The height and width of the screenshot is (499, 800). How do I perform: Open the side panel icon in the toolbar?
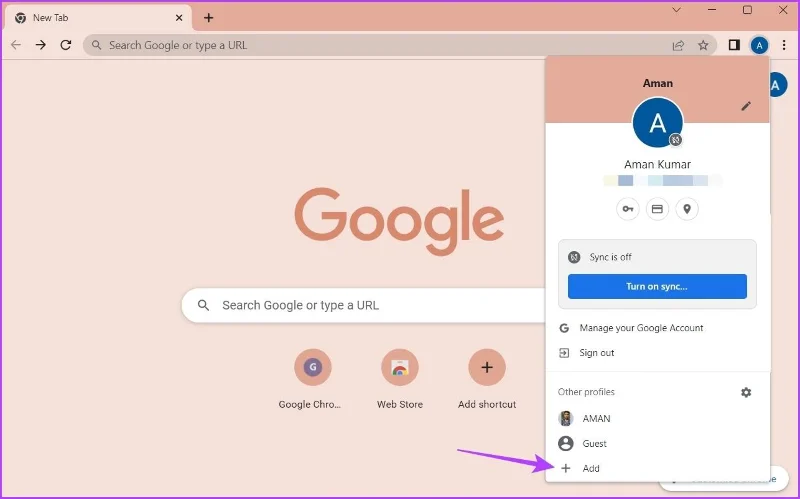click(x=734, y=45)
